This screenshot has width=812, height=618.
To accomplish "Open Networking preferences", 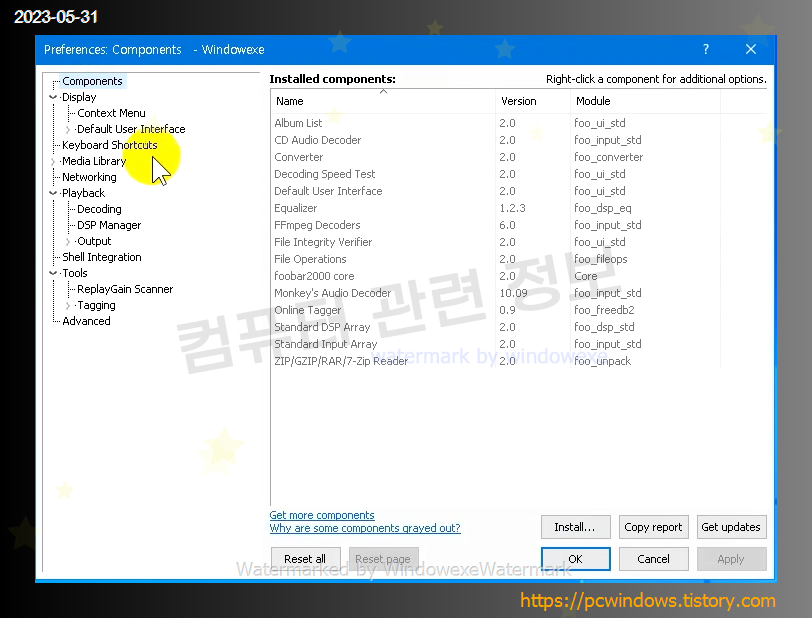I will (89, 178).
